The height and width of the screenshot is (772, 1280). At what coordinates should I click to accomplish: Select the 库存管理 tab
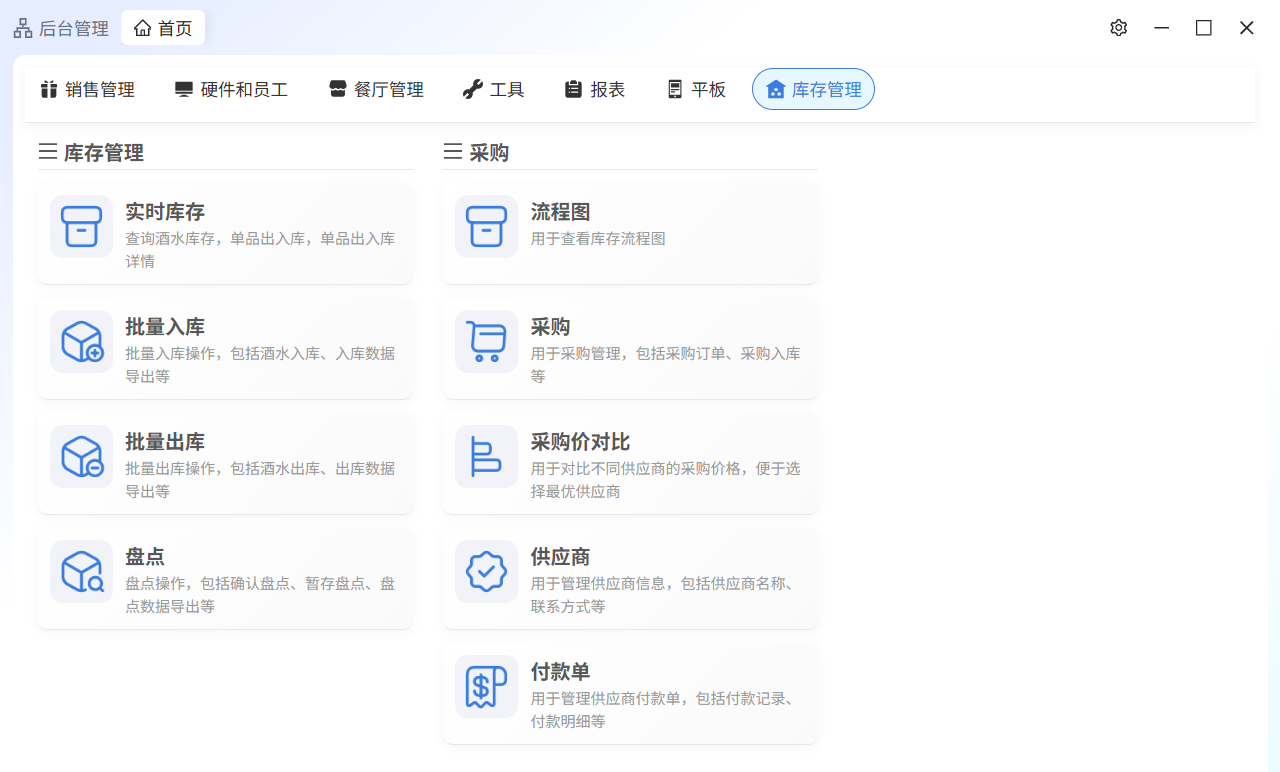click(x=813, y=90)
